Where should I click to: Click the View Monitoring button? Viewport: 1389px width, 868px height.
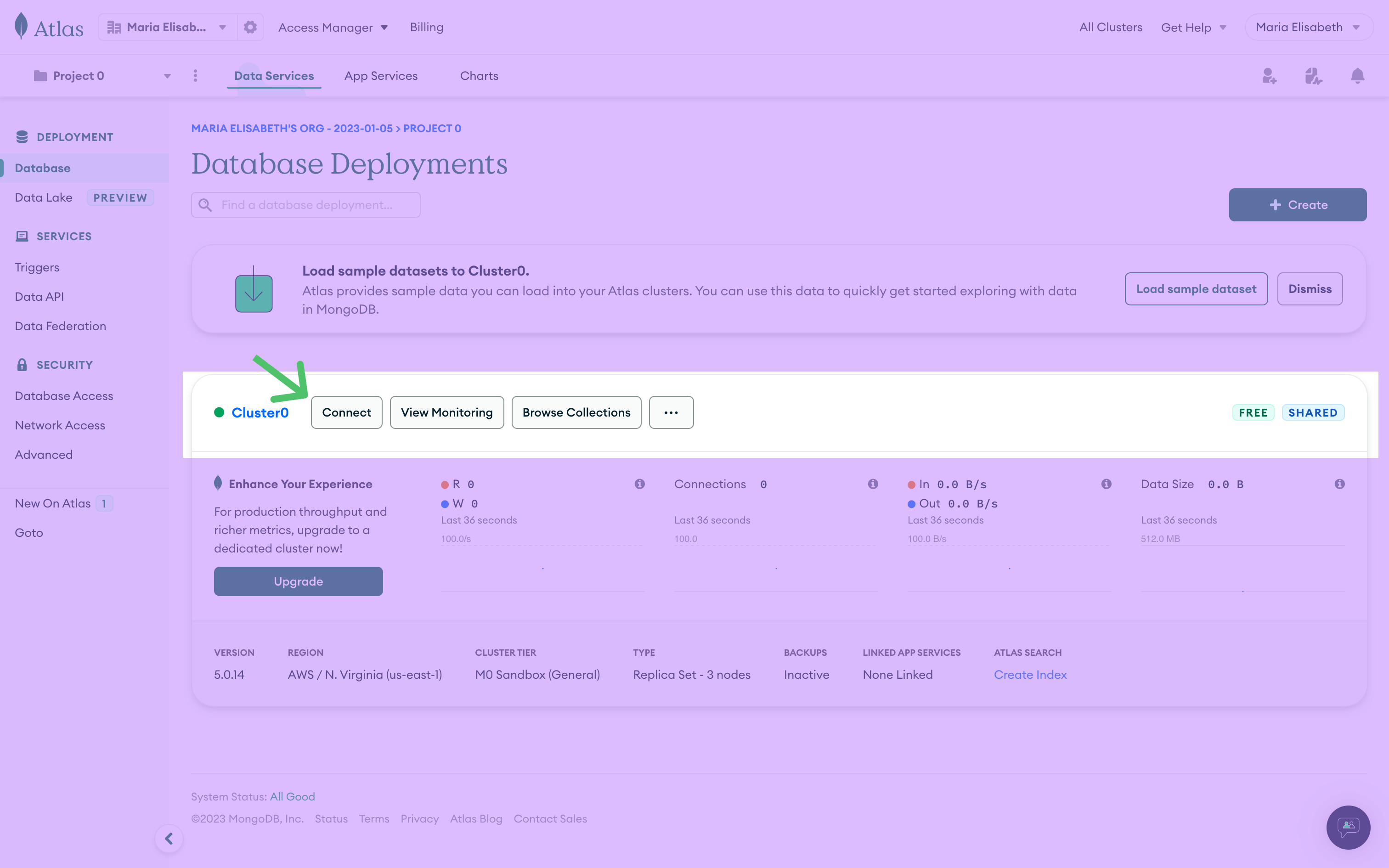(446, 412)
